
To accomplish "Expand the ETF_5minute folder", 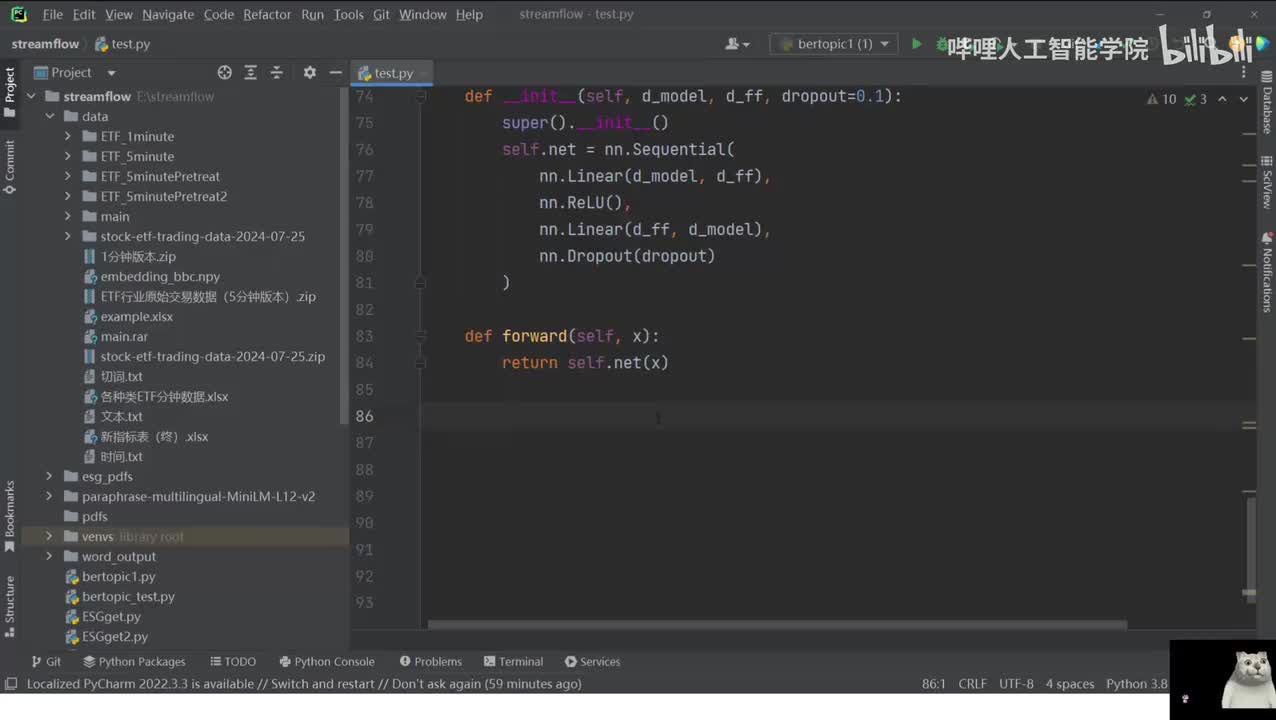I will (x=67, y=157).
